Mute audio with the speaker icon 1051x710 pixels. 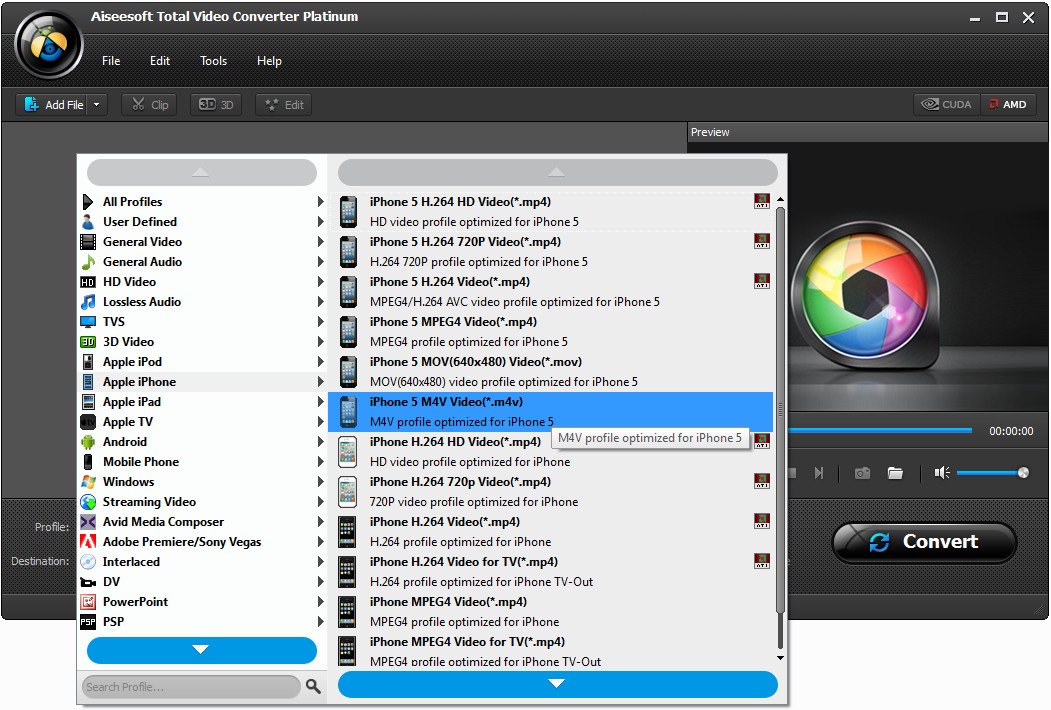[x=942, y=473]
